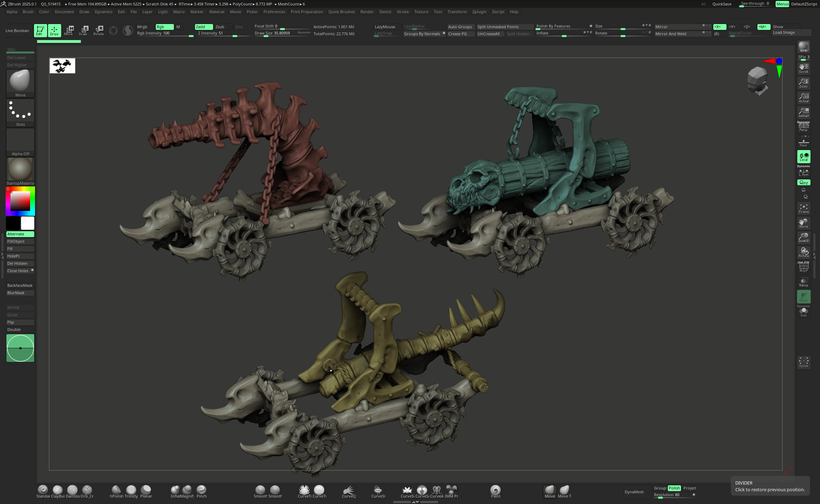
Task: Select the Draw mode button
Action: 53,31
